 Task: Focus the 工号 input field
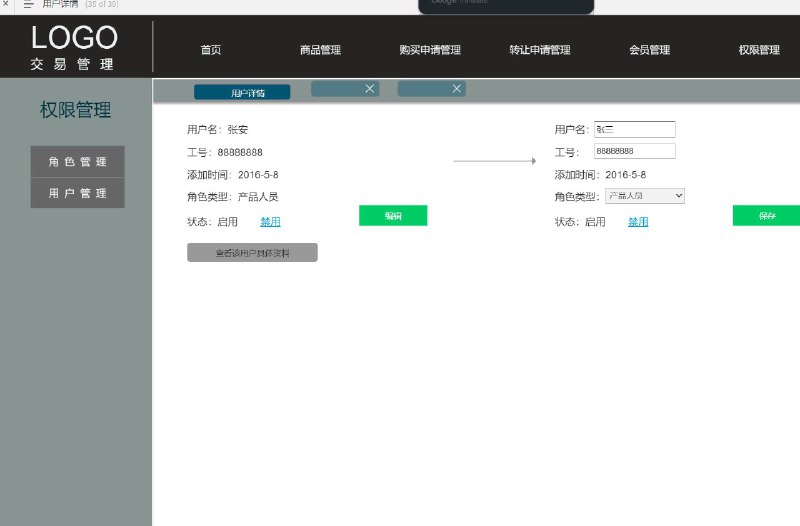click(635, 151)
